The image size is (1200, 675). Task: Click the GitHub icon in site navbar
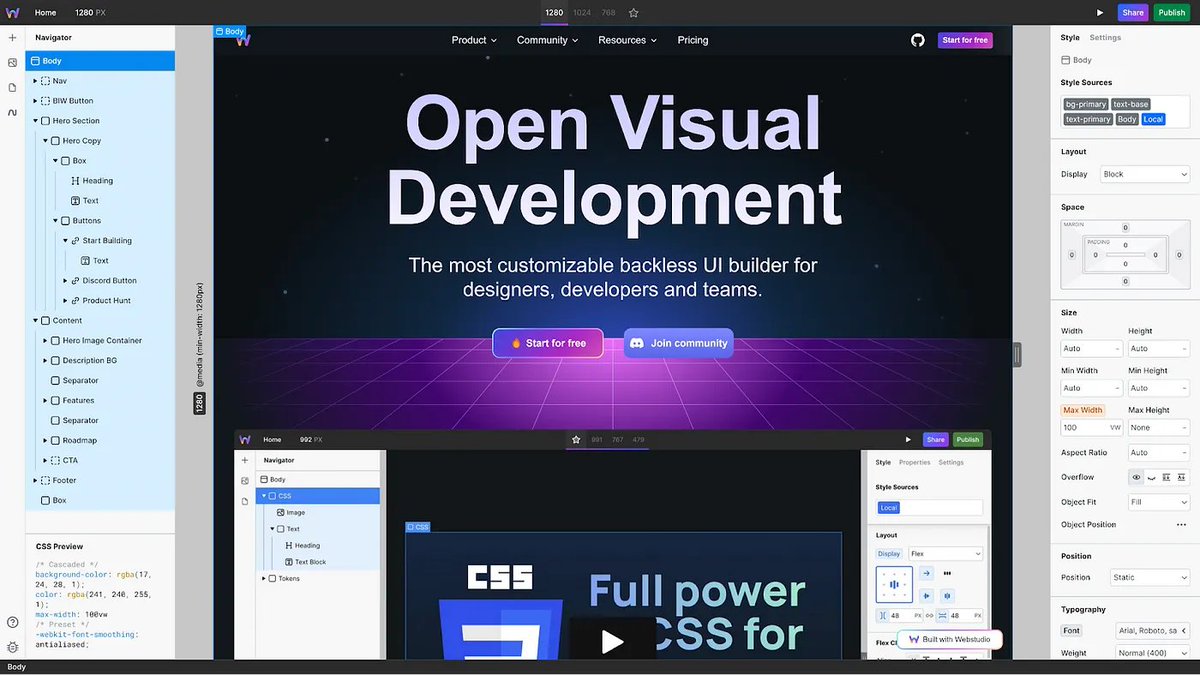(x=917, y=40)
